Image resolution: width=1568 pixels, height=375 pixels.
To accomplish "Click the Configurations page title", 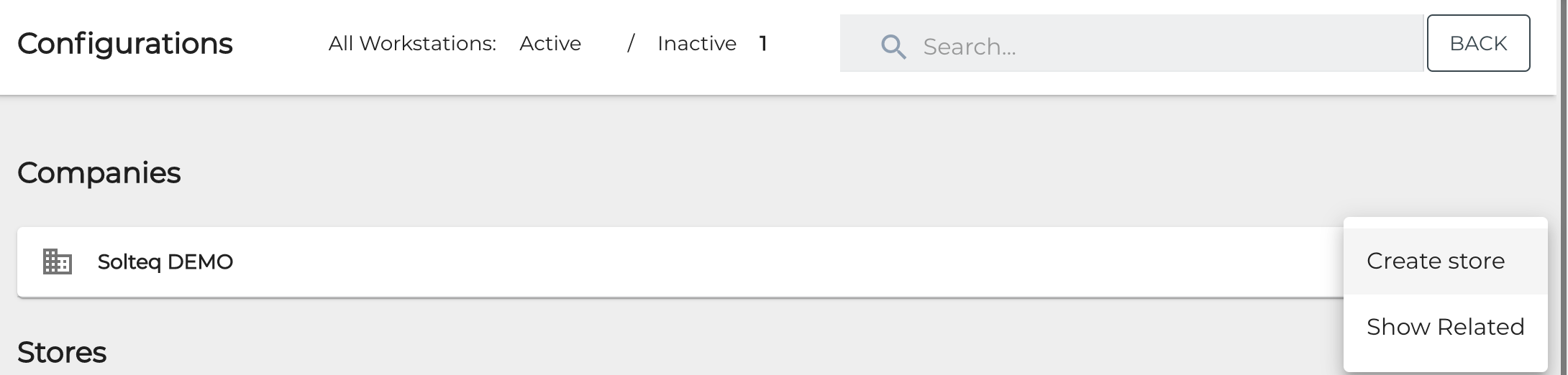I will 125,44.
